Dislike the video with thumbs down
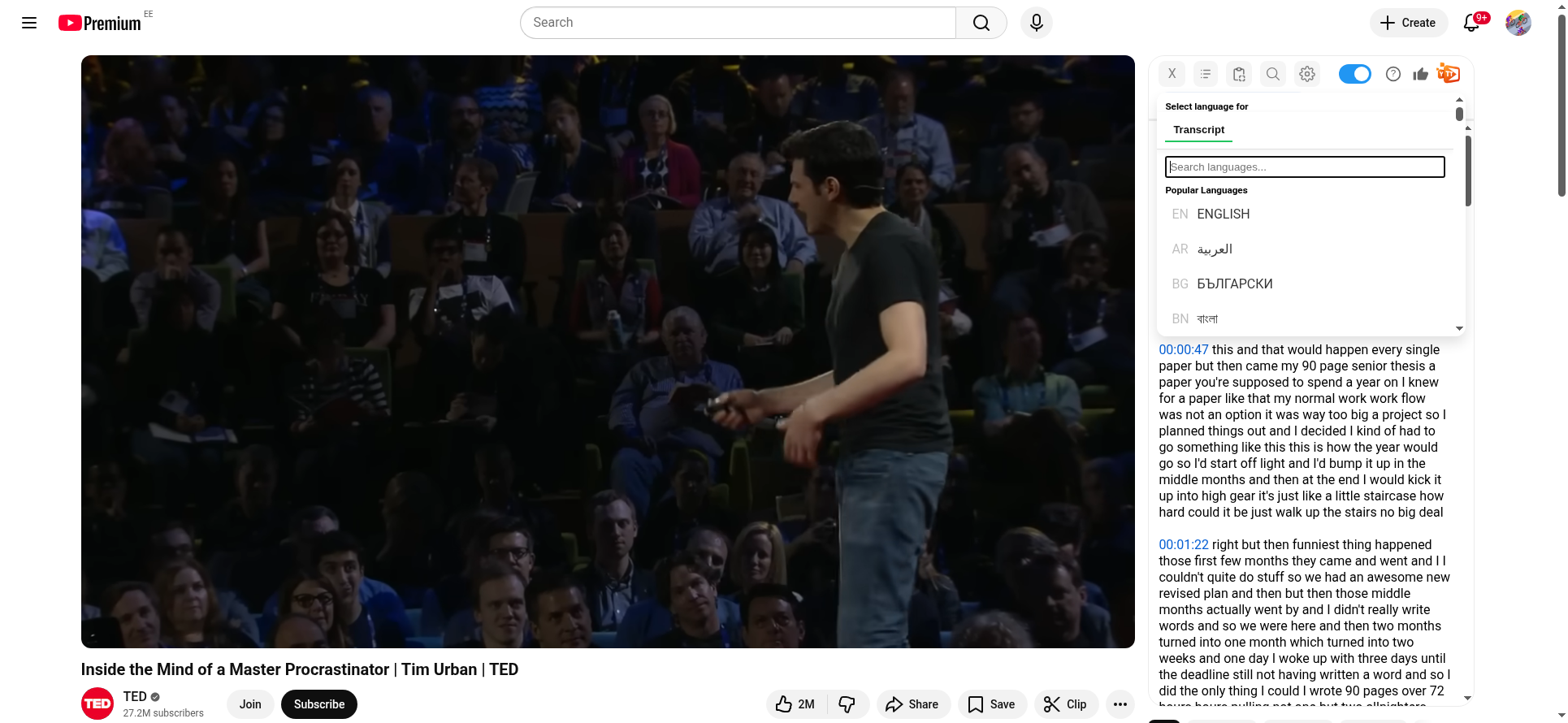Screen dimensions: 1568x723 coord(847,704)
